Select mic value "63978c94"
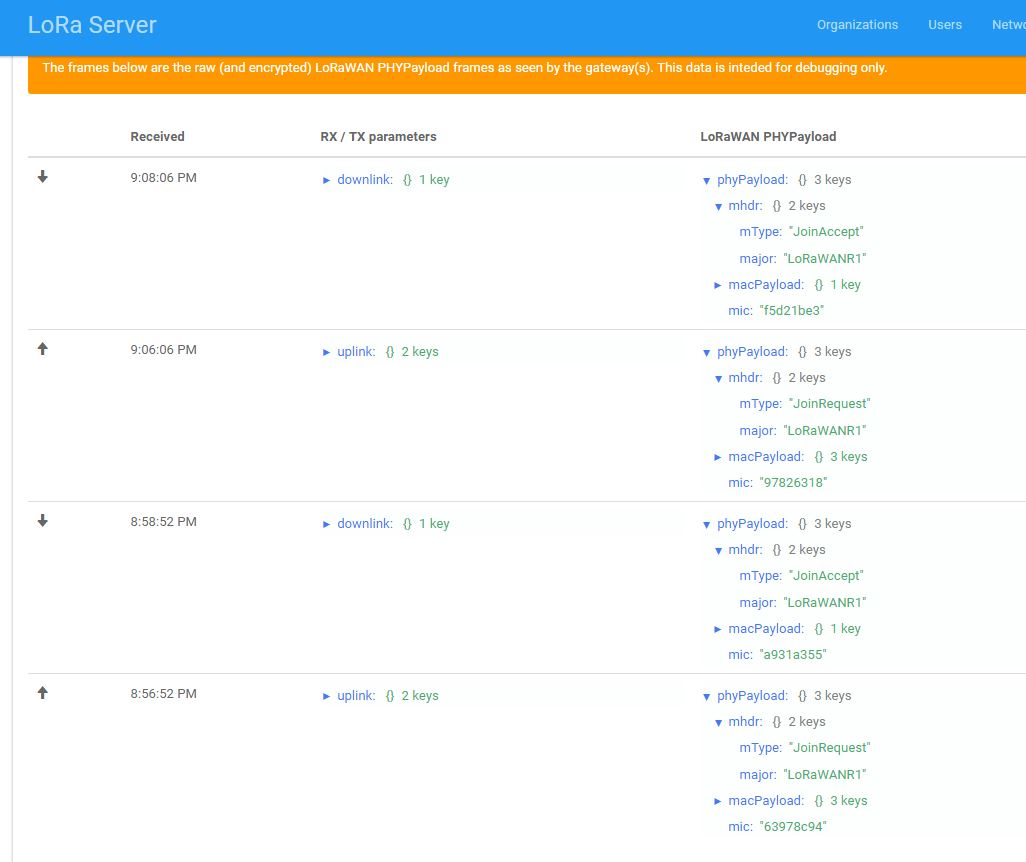Screen dimensions: 1026x862 793,827
